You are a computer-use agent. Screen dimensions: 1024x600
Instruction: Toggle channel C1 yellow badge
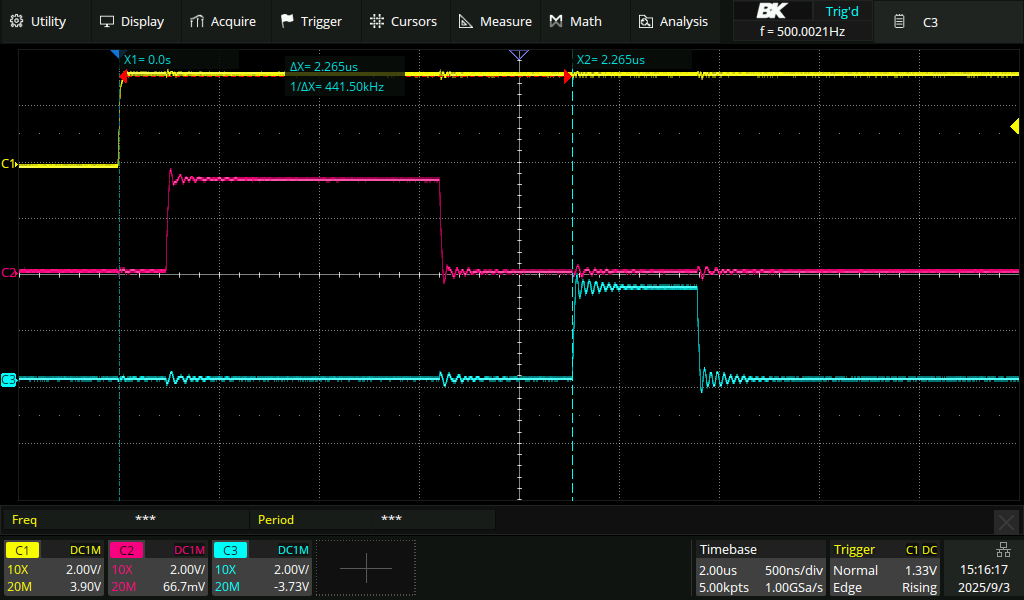(x=22, y=550)
